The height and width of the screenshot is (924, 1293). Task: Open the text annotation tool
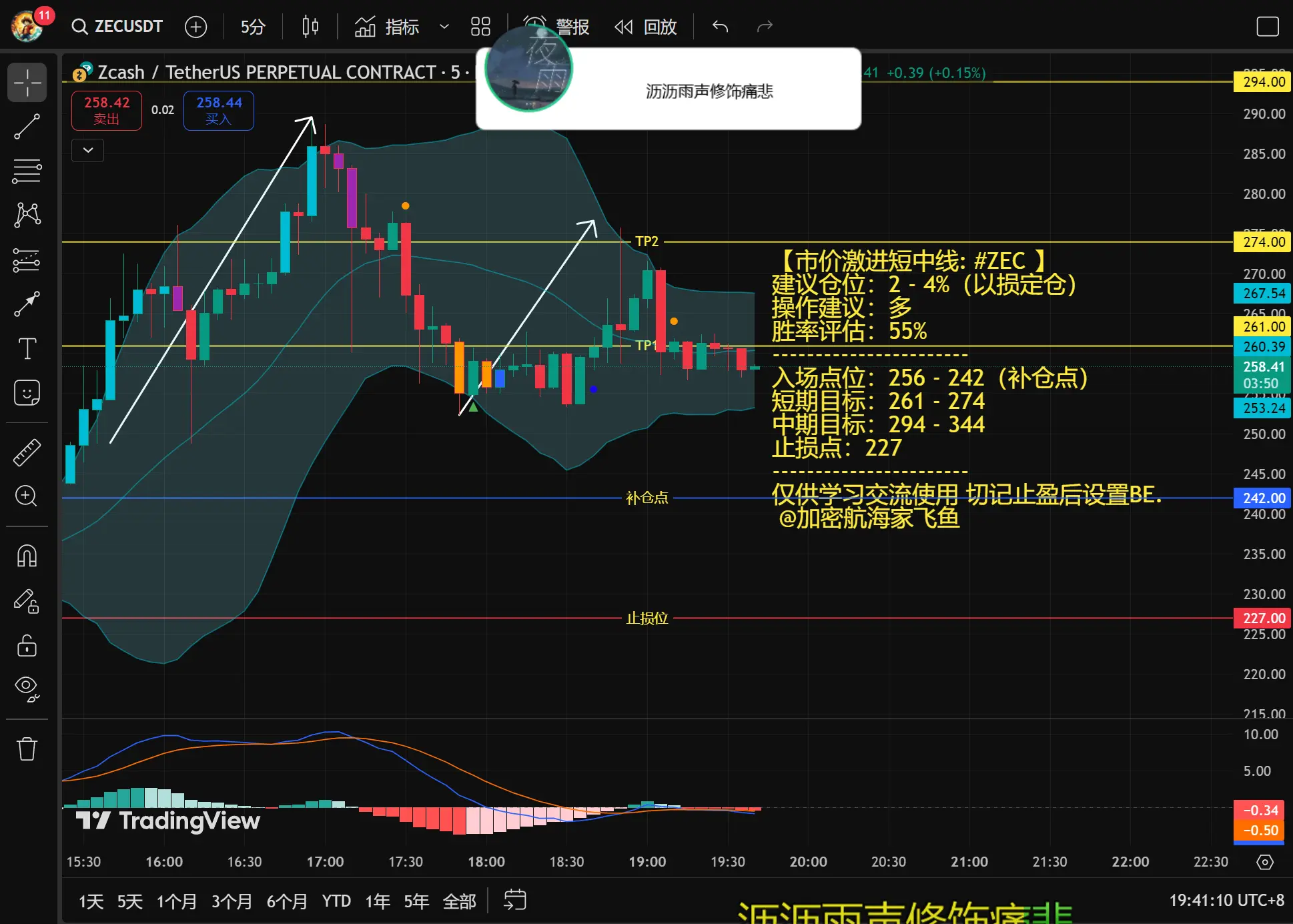27,348
